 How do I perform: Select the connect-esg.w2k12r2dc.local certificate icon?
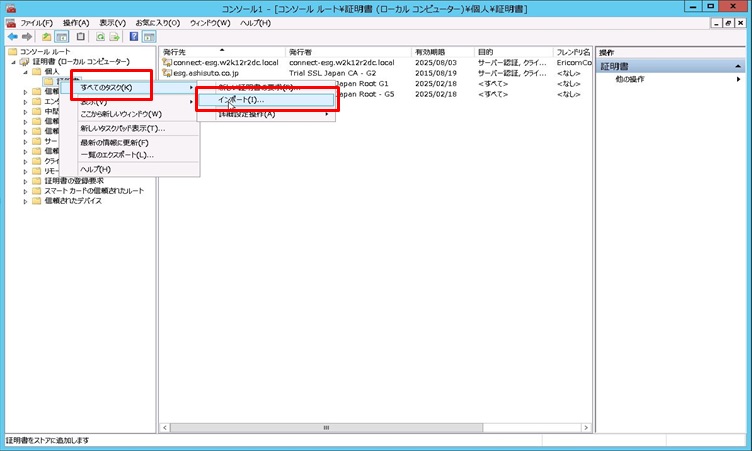pos(167,62)
